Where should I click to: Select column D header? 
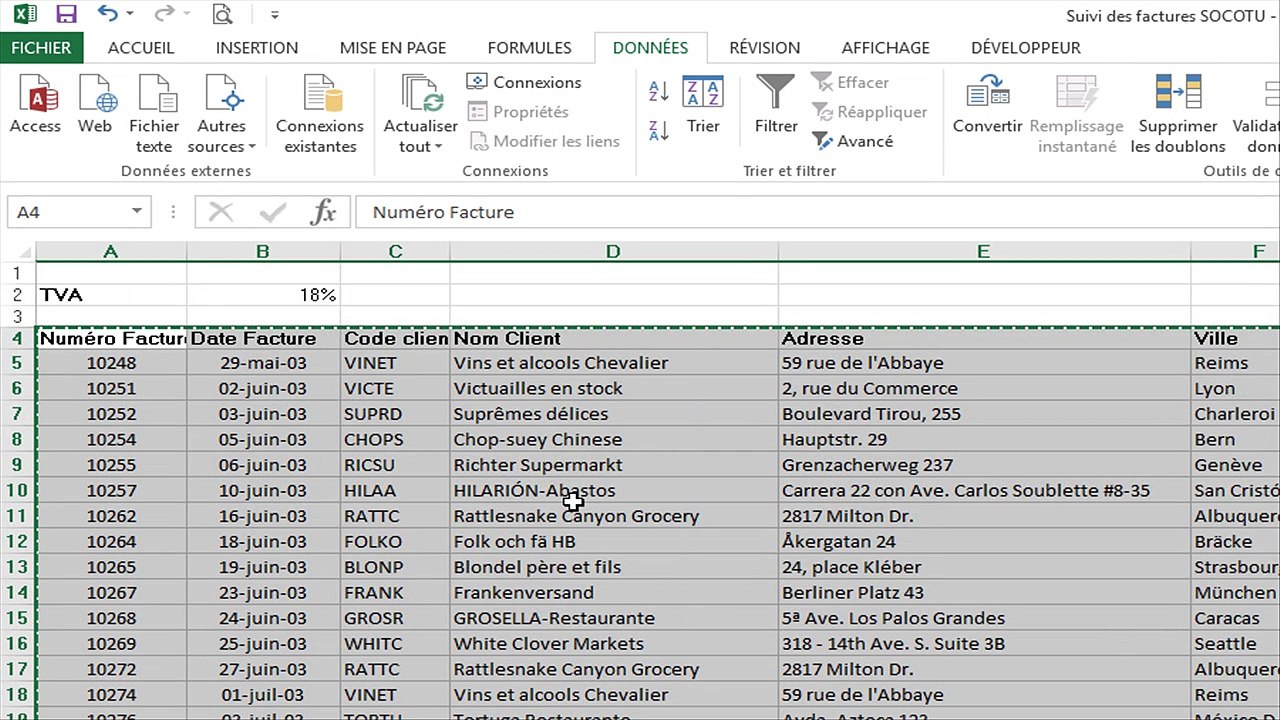click(613, 252)
